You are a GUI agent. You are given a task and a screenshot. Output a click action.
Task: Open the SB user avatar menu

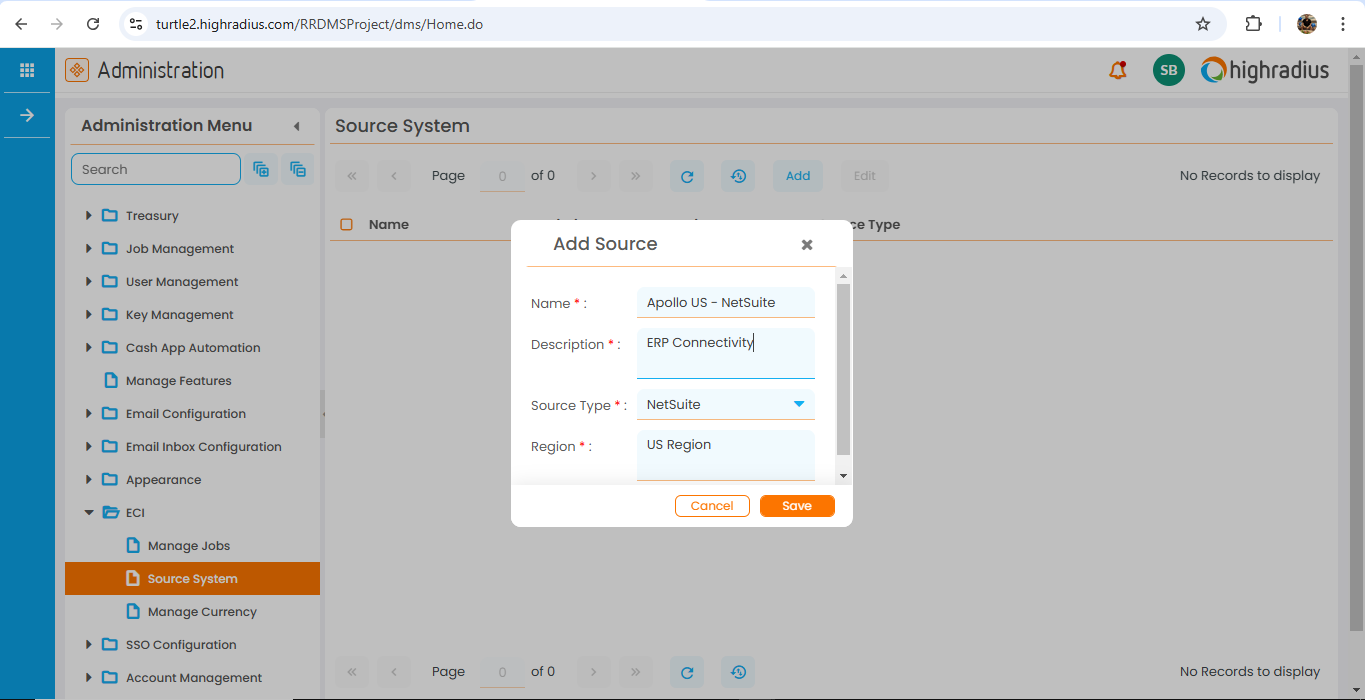click(x=1168, y=70)
